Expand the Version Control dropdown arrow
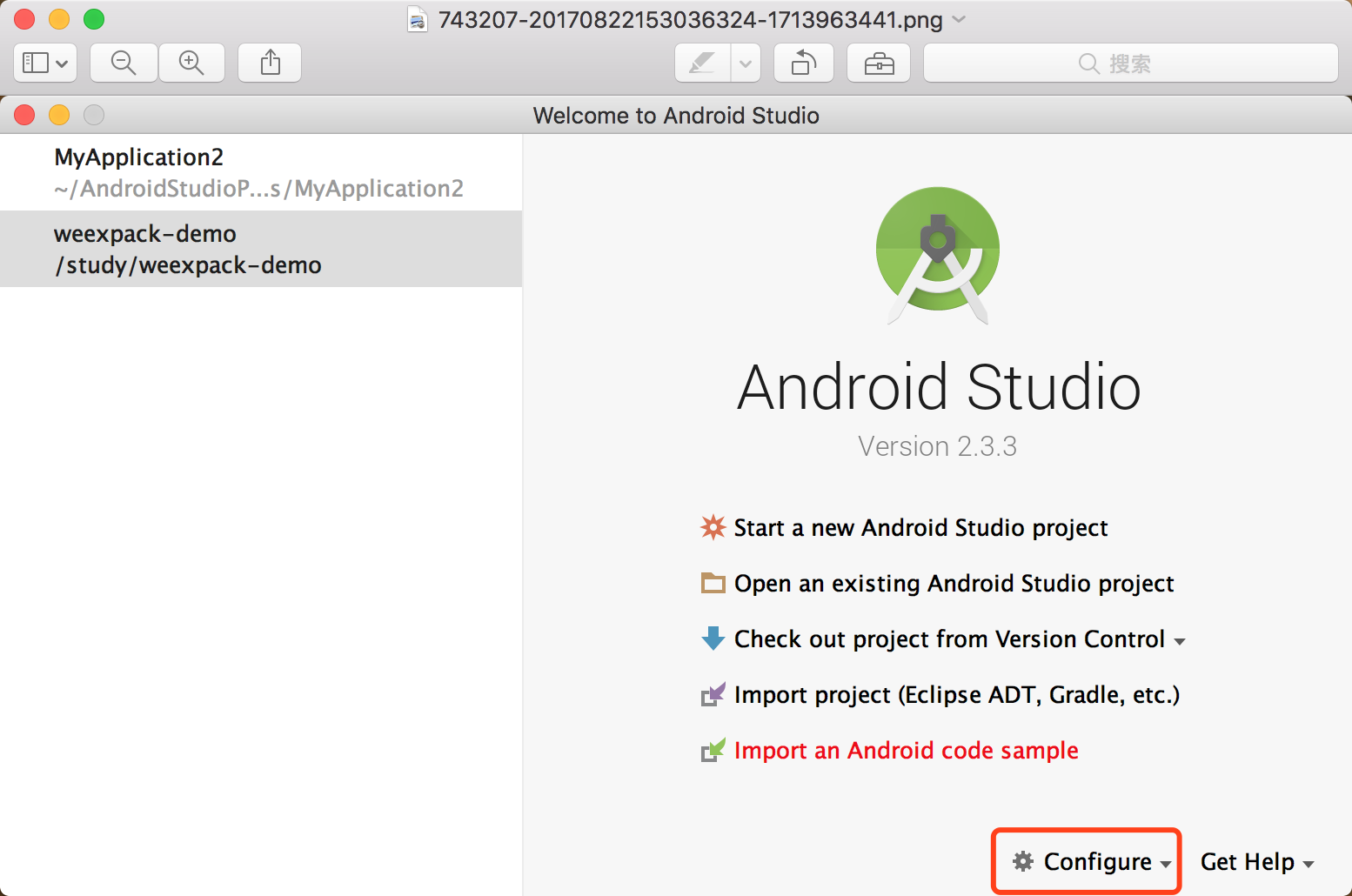 (1180, 641)
